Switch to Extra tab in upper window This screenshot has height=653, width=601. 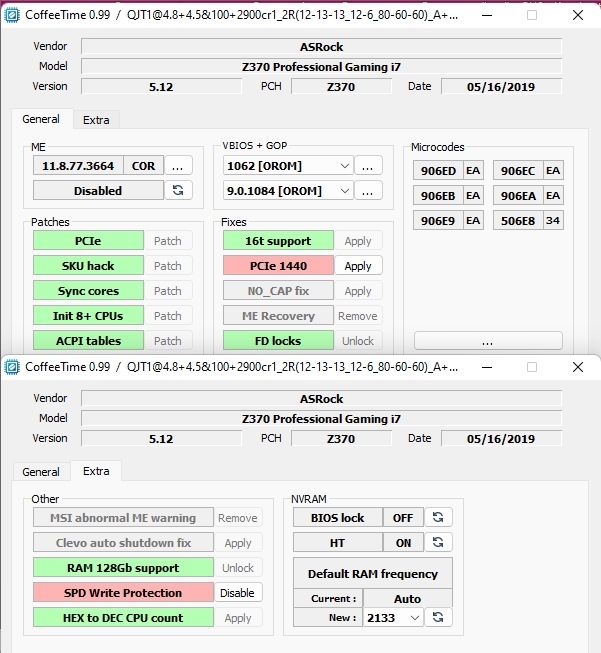click(96, 120)
